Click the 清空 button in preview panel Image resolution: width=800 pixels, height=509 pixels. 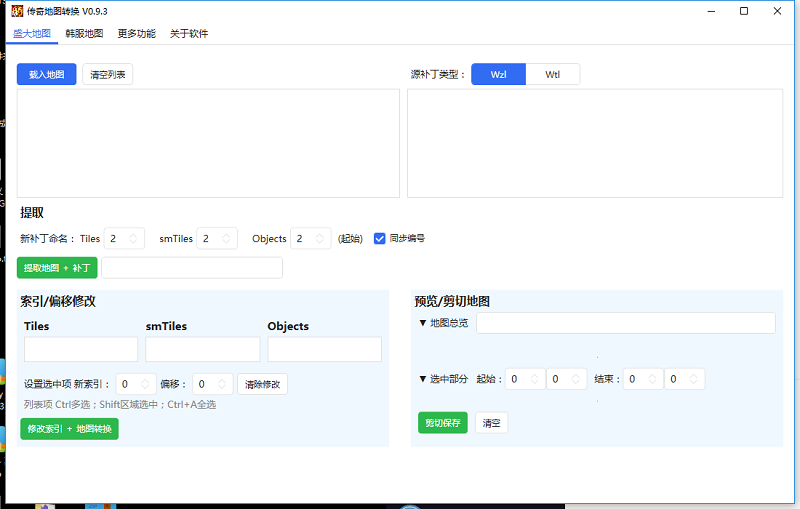point(491,423)
